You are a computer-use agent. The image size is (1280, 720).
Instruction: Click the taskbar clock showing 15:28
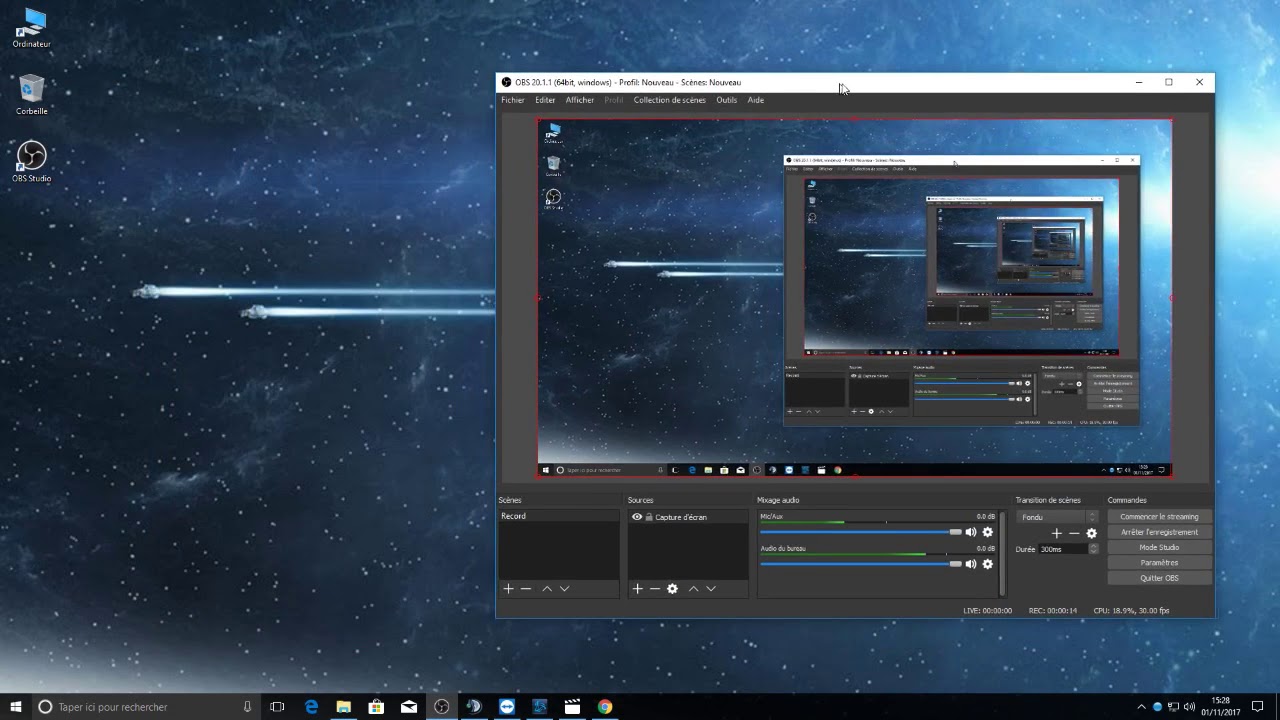(x=1220, y=706)
